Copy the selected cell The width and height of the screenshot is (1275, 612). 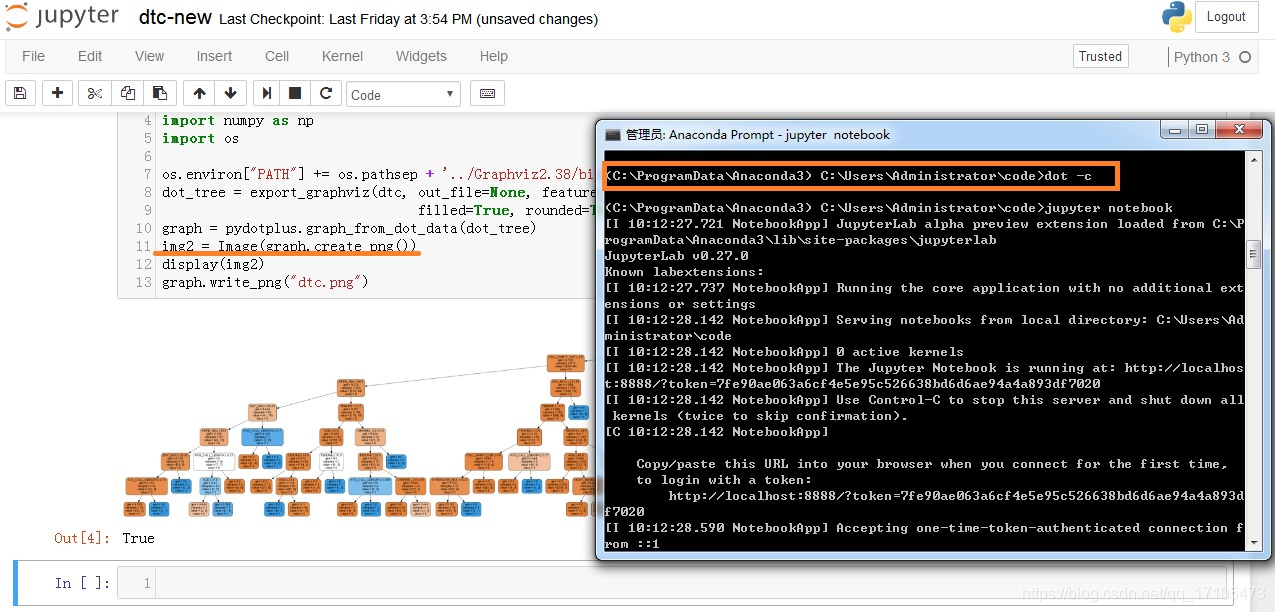coord(127,93)
